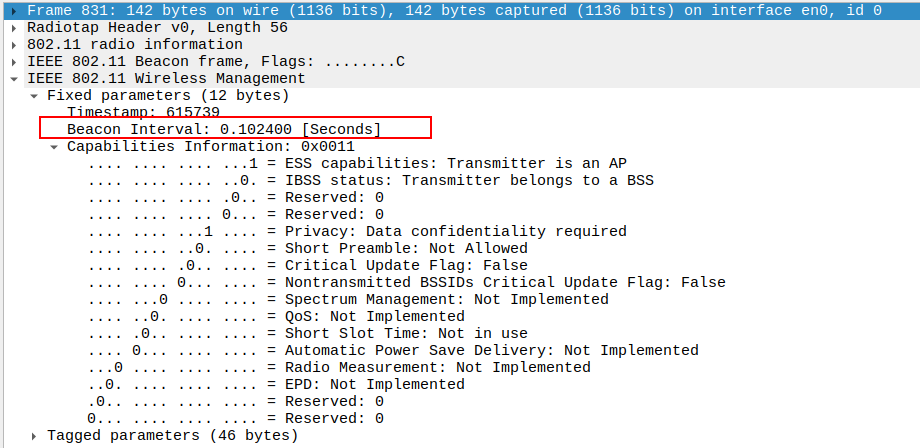Collapse the Fixed parameters (12 bytes) node
Viewport: 920px width, 448px height.
point(34,95)
